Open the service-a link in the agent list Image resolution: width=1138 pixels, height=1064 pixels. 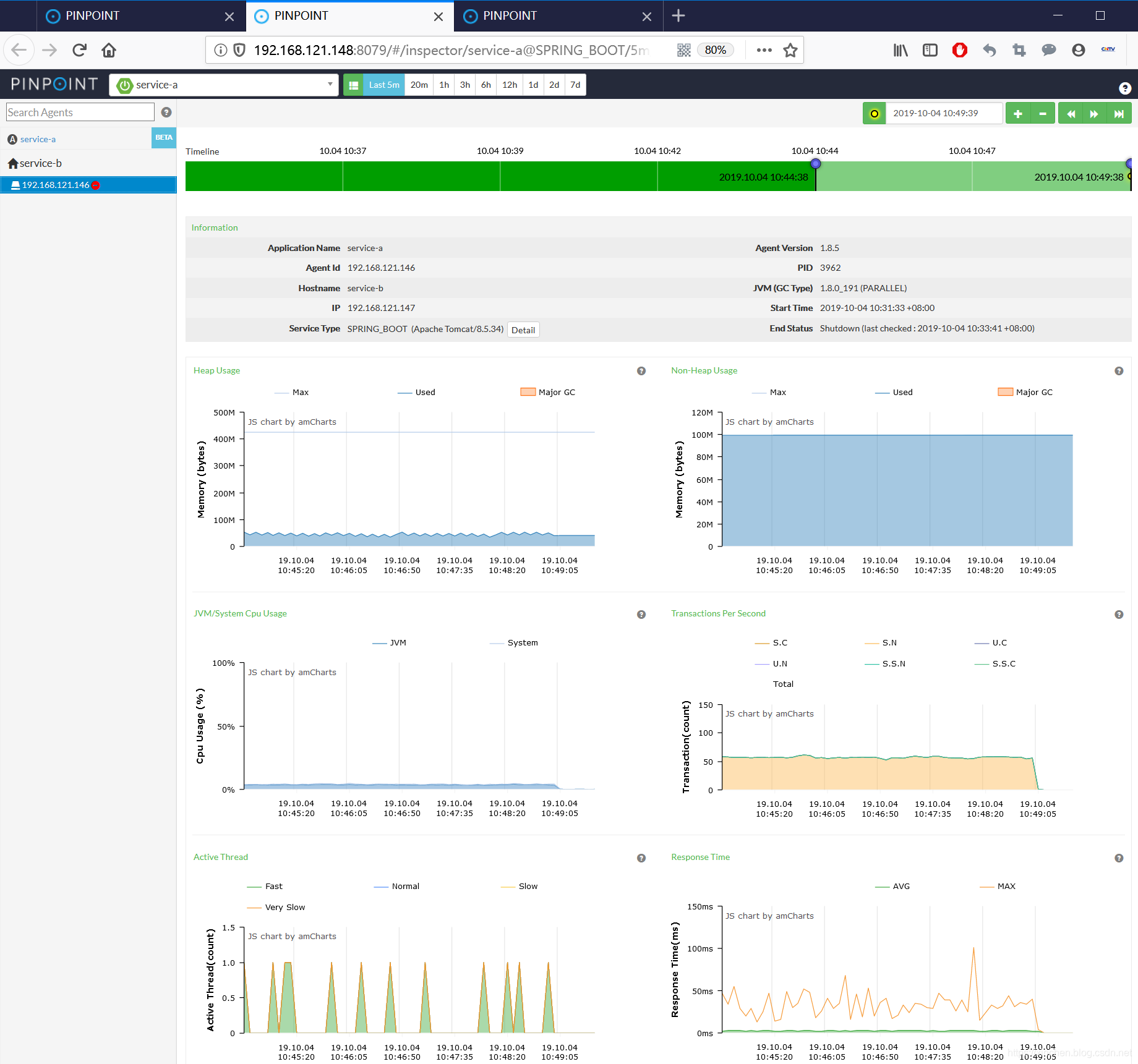(38, 139)
